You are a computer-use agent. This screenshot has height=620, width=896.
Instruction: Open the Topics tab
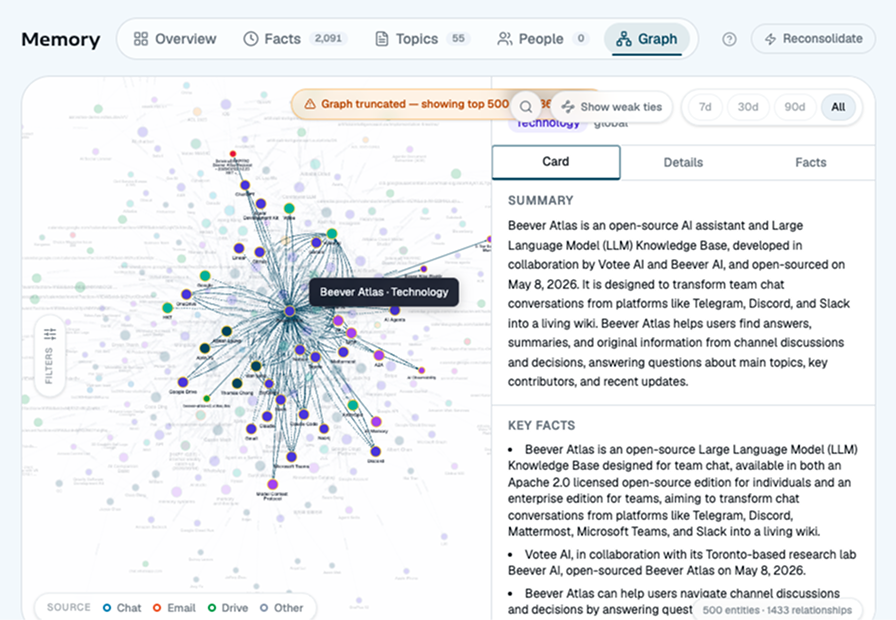(x=422, y=39)
